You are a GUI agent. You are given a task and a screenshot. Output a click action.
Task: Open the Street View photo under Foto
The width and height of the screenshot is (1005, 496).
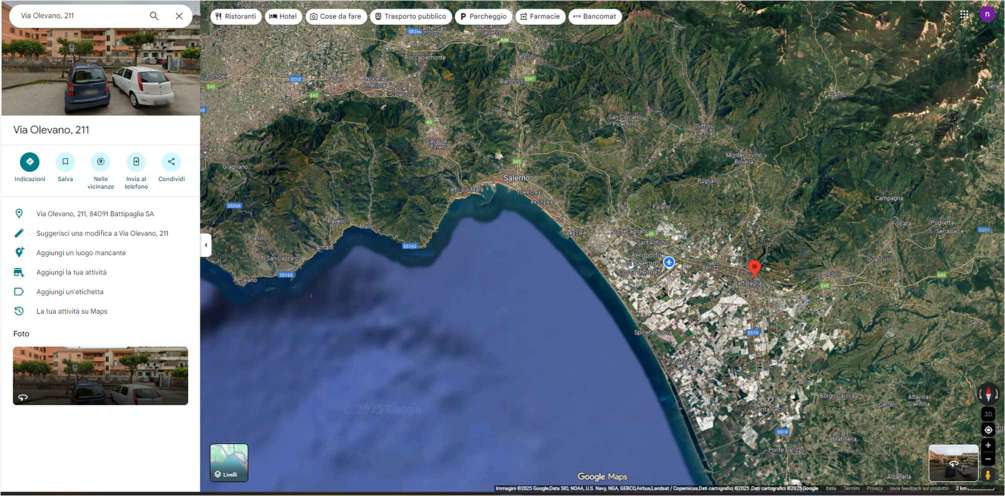tap(100, 375)
